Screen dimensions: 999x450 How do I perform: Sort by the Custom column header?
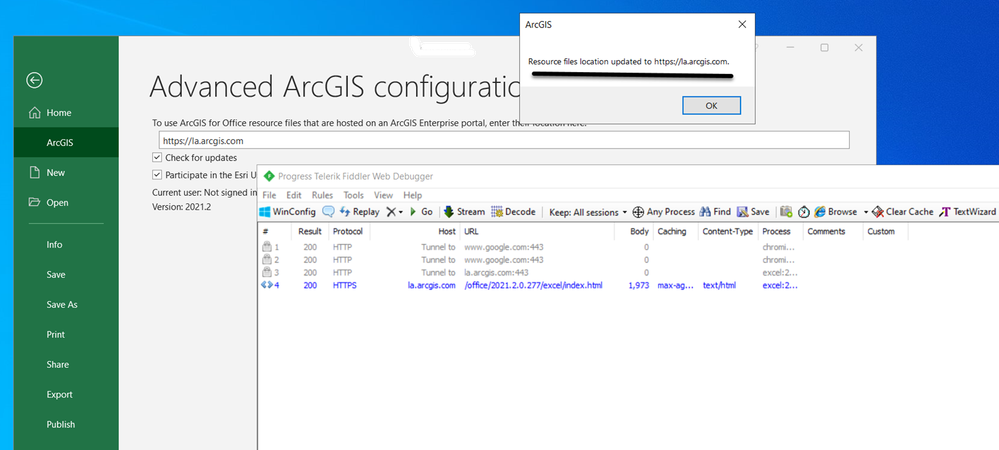click(886, 231)
